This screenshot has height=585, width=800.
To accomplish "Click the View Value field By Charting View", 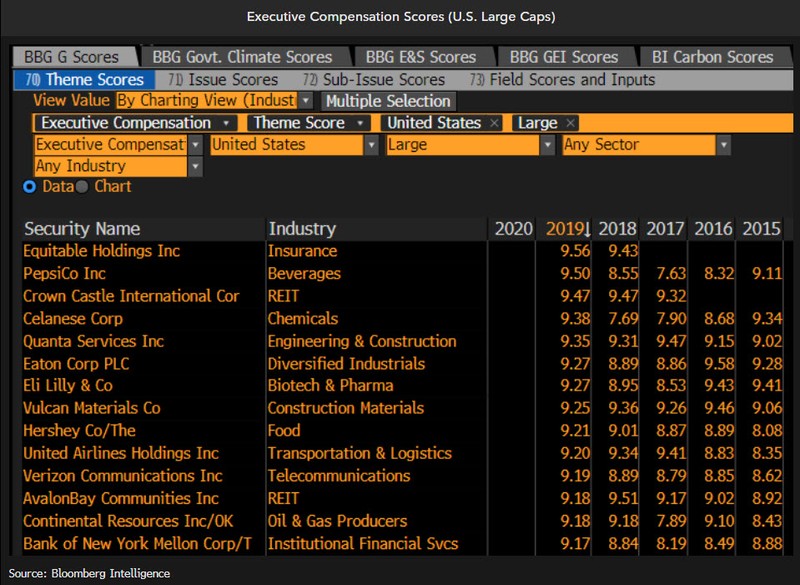I will [207, 100].
